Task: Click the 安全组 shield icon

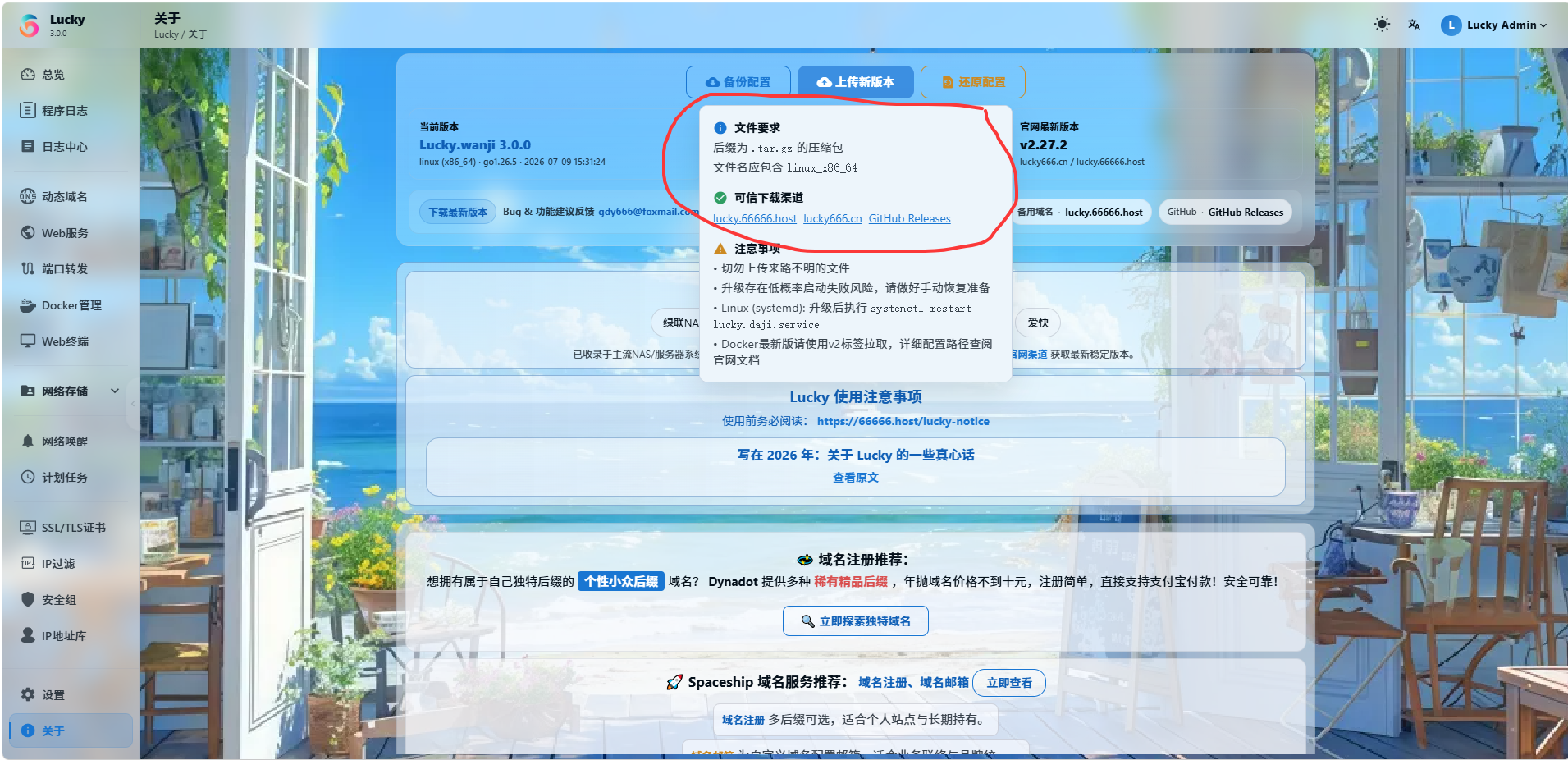Action: pos(28,600)
